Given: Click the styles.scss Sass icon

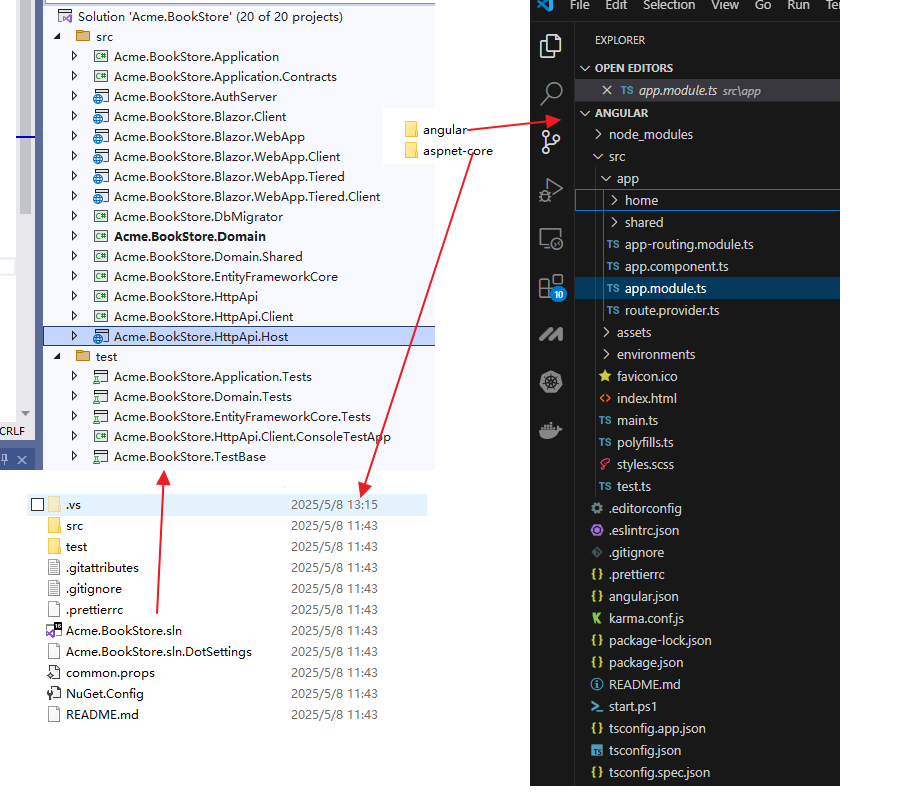Looking at the screenshot, I should (x=605, y=464).
